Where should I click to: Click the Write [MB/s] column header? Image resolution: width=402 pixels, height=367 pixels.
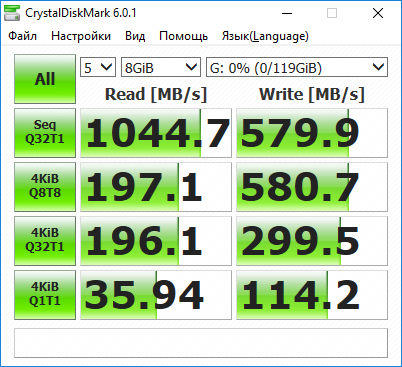(312, 94)
